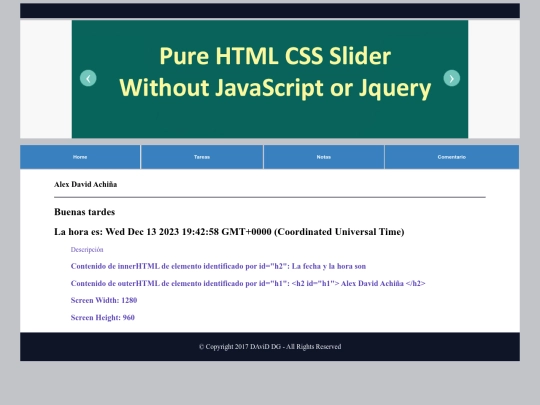Click the Pure HTML CSS Slider banner image
This screenshot has width=540, height=405.
tap(270, 79)
